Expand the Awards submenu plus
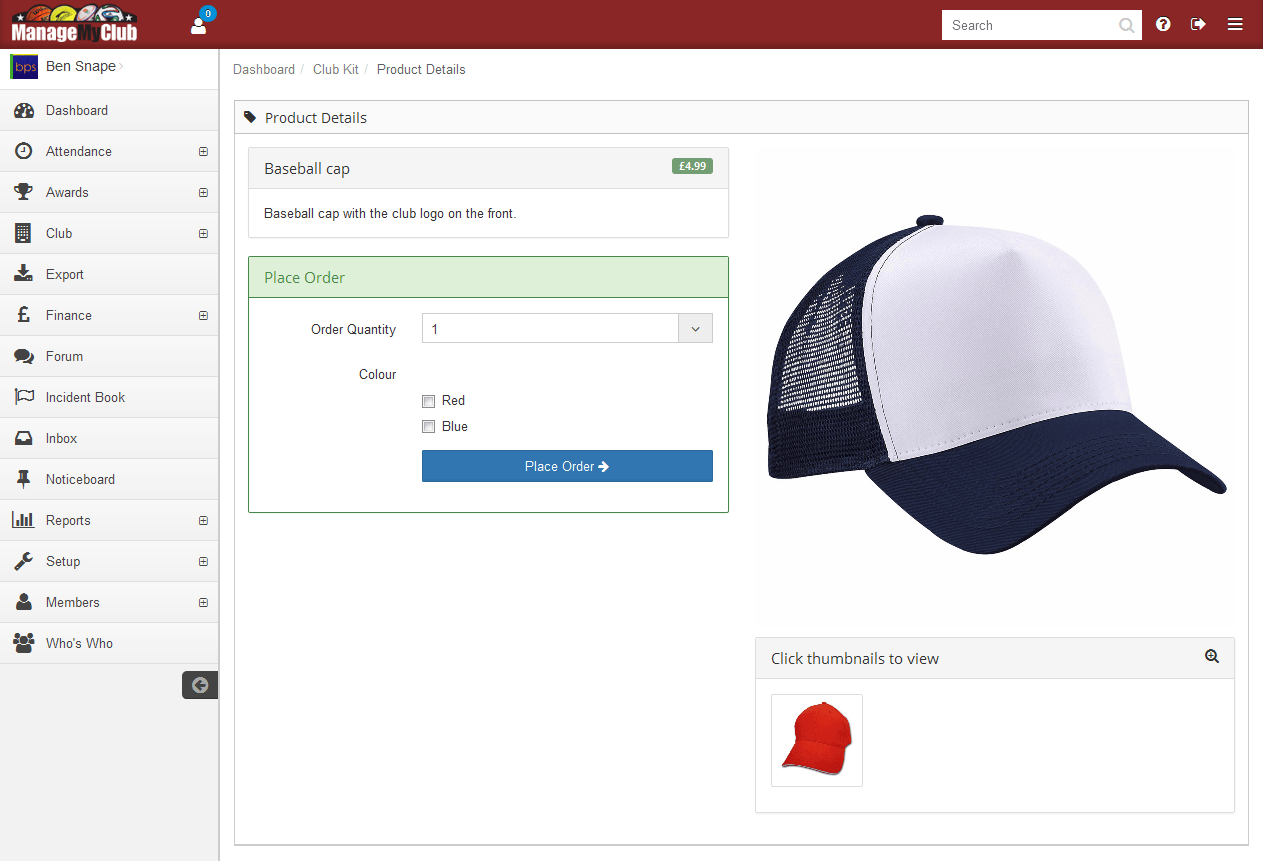1263x861 pixels. pyautogui.click(x=203, y=193)
